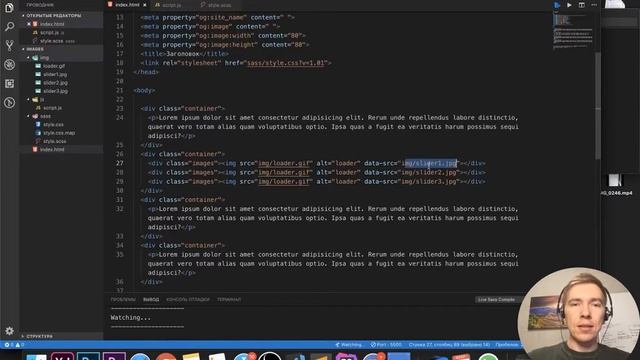Close the index.html editor tab
This screenshot has height=360, width=640.
coord(145,5)
